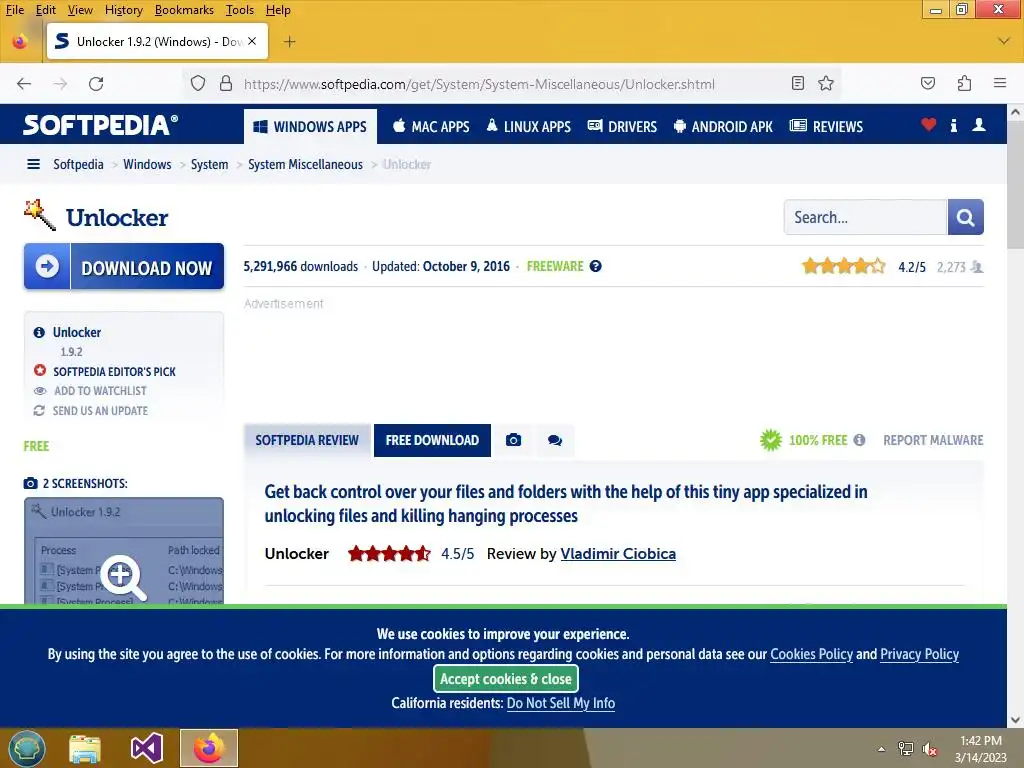Open the Firefox hamburger application menu
1024x768 pixels.
point(1000,83)
